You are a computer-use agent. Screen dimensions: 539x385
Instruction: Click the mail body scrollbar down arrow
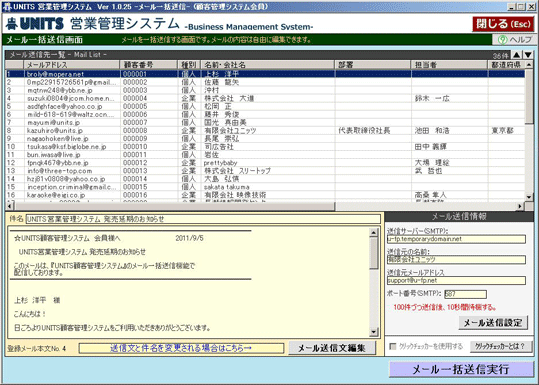click(x=374, y=332)
